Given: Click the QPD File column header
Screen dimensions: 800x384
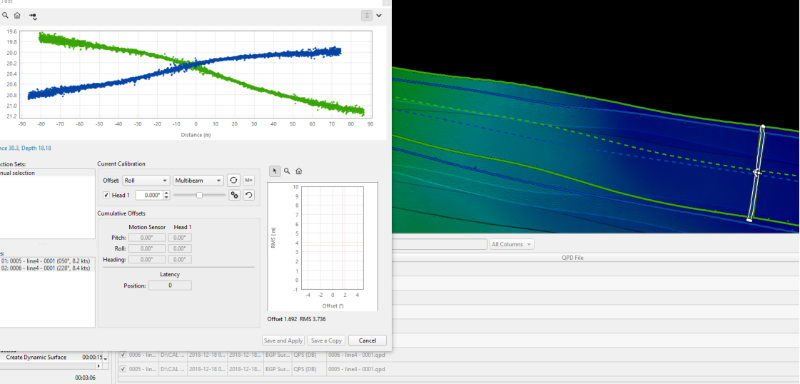Looking at the screenshot, I should [571, 258].
